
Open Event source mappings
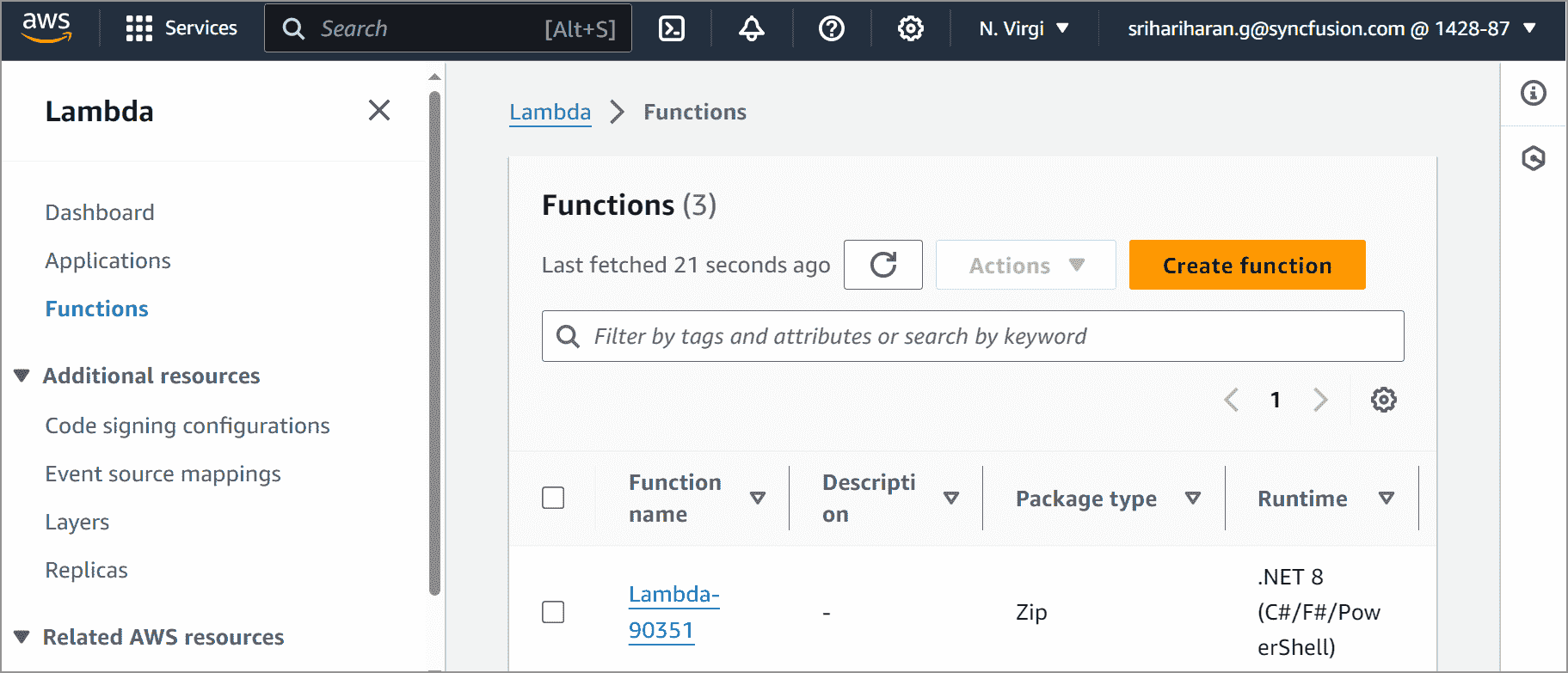(163, 474)
